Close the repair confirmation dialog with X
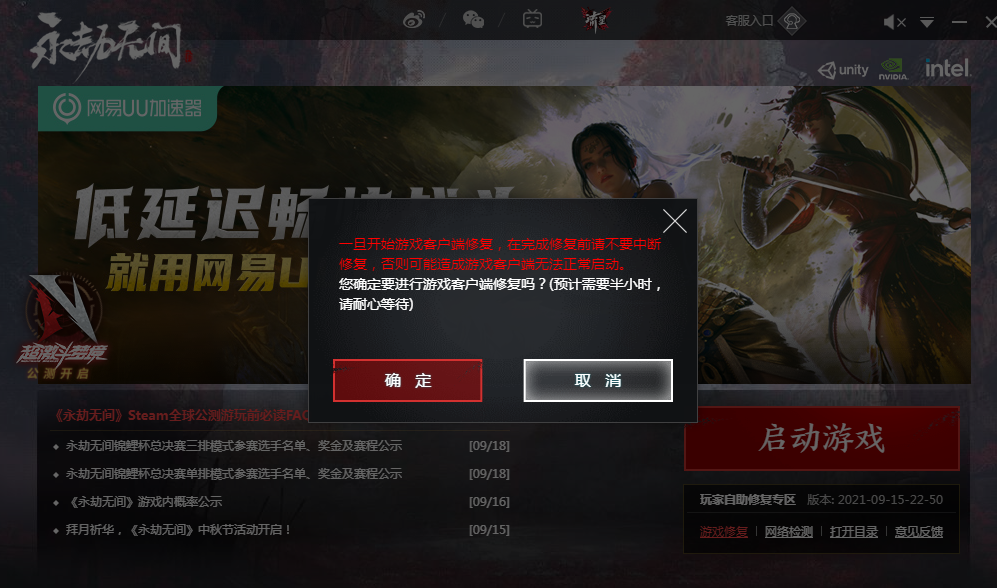This screenshot has height=588, width=997. pyautogui.click(x=675, y=221)
